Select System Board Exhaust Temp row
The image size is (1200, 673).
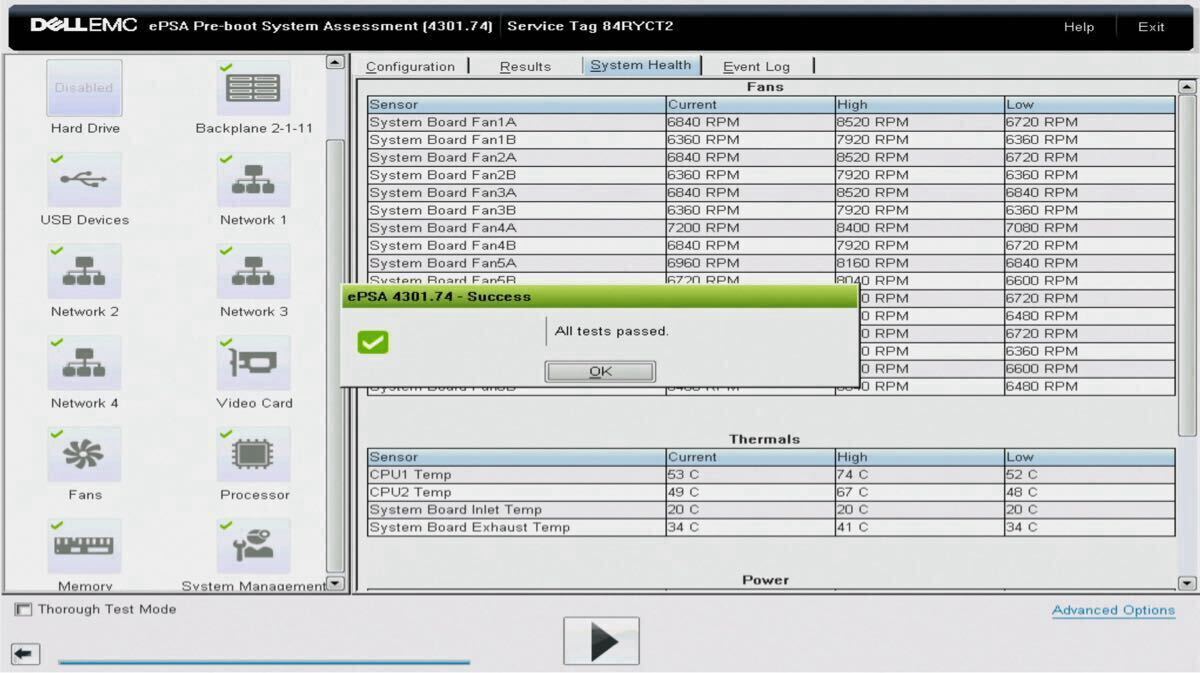771,527
